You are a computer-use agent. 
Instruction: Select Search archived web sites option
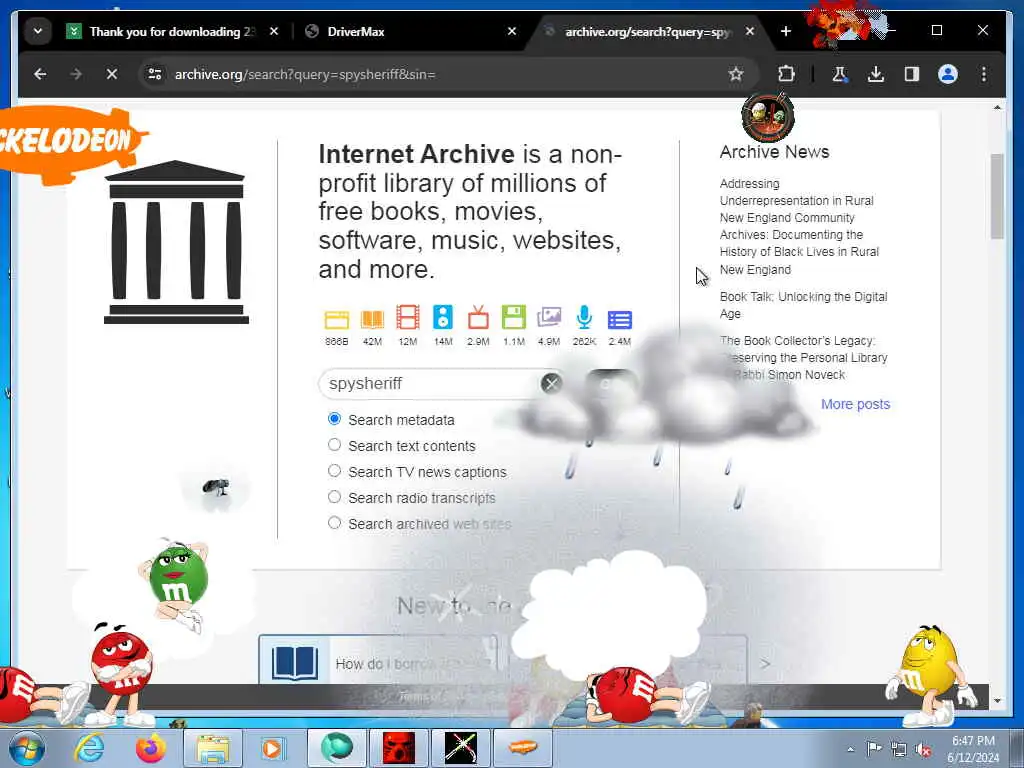pos(334,523)
